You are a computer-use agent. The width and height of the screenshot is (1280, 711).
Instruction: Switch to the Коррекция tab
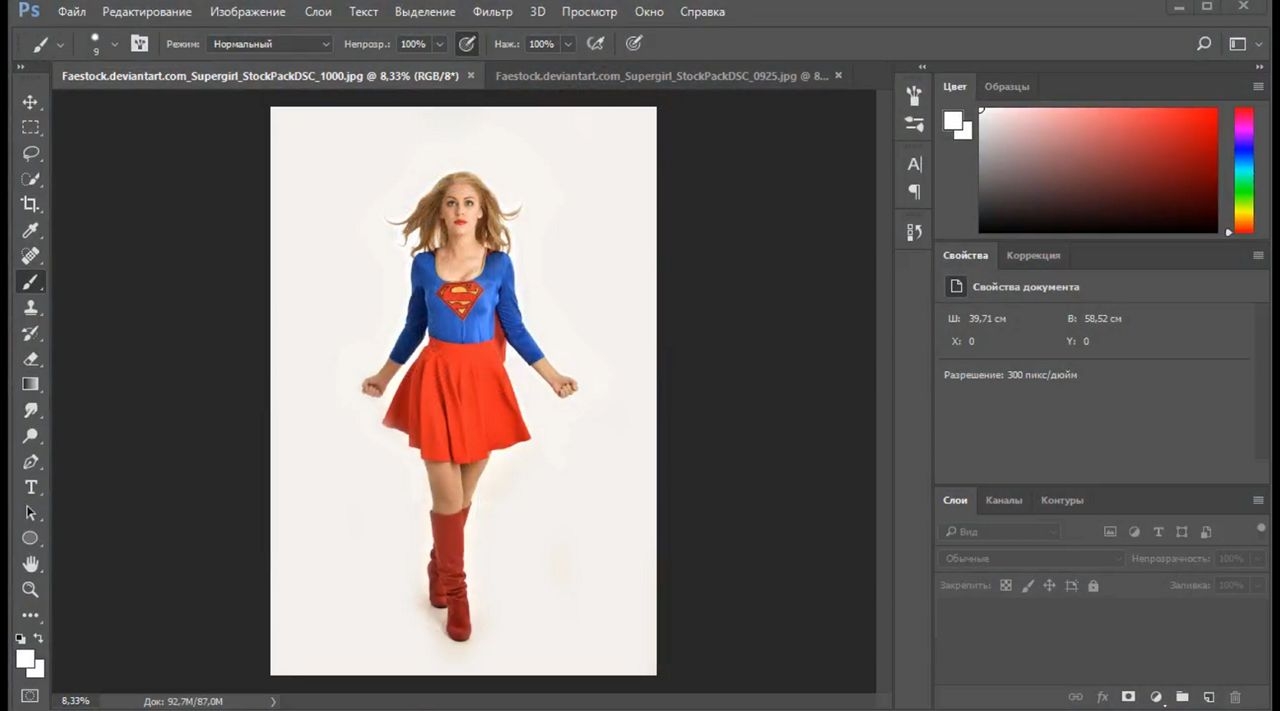(x=1033, y=255)
